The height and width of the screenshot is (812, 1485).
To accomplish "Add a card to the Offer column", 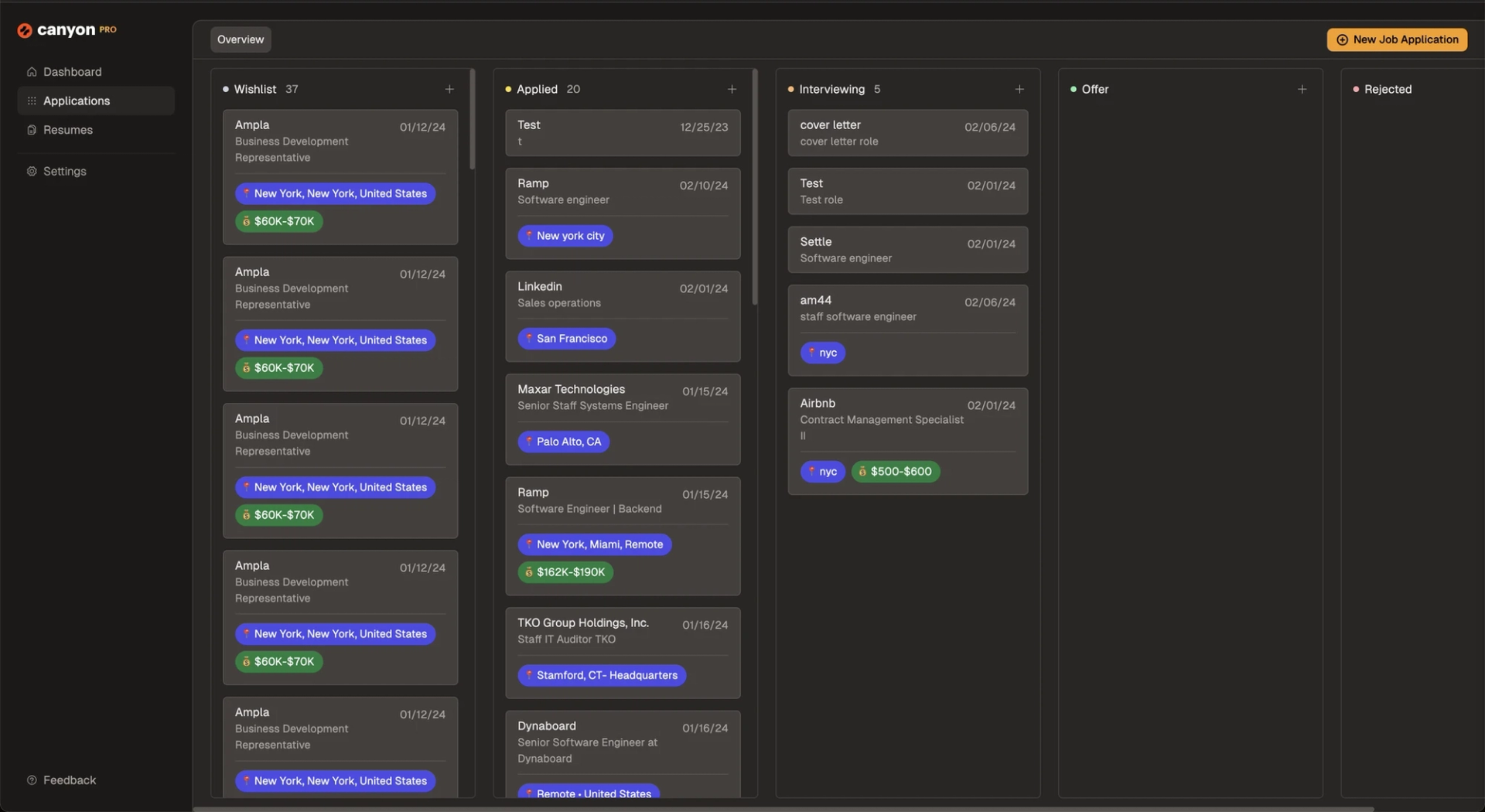I will pyautogui.click(x=1302, y=90).
